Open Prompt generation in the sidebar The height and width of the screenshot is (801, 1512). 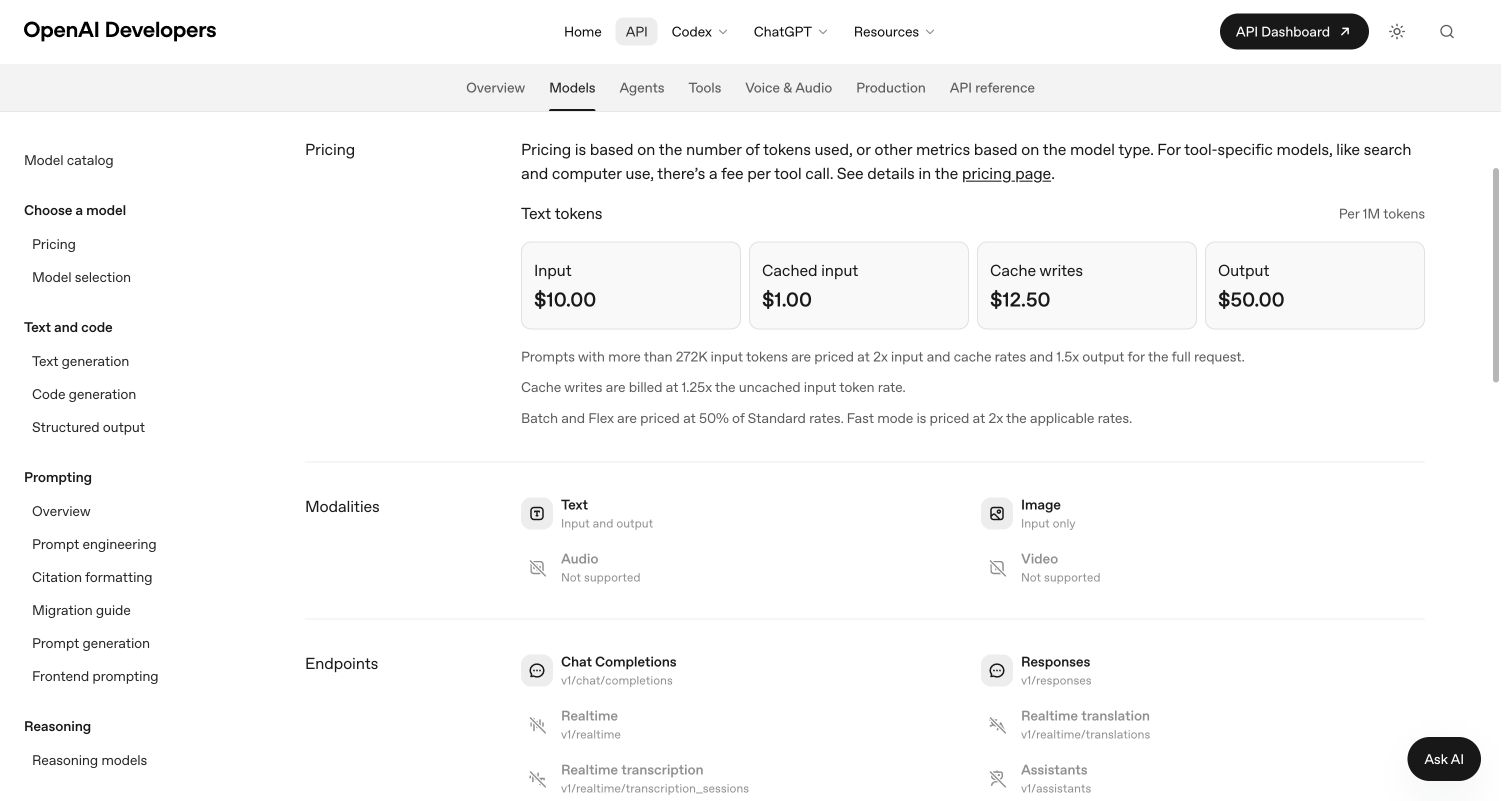(91, 643)
